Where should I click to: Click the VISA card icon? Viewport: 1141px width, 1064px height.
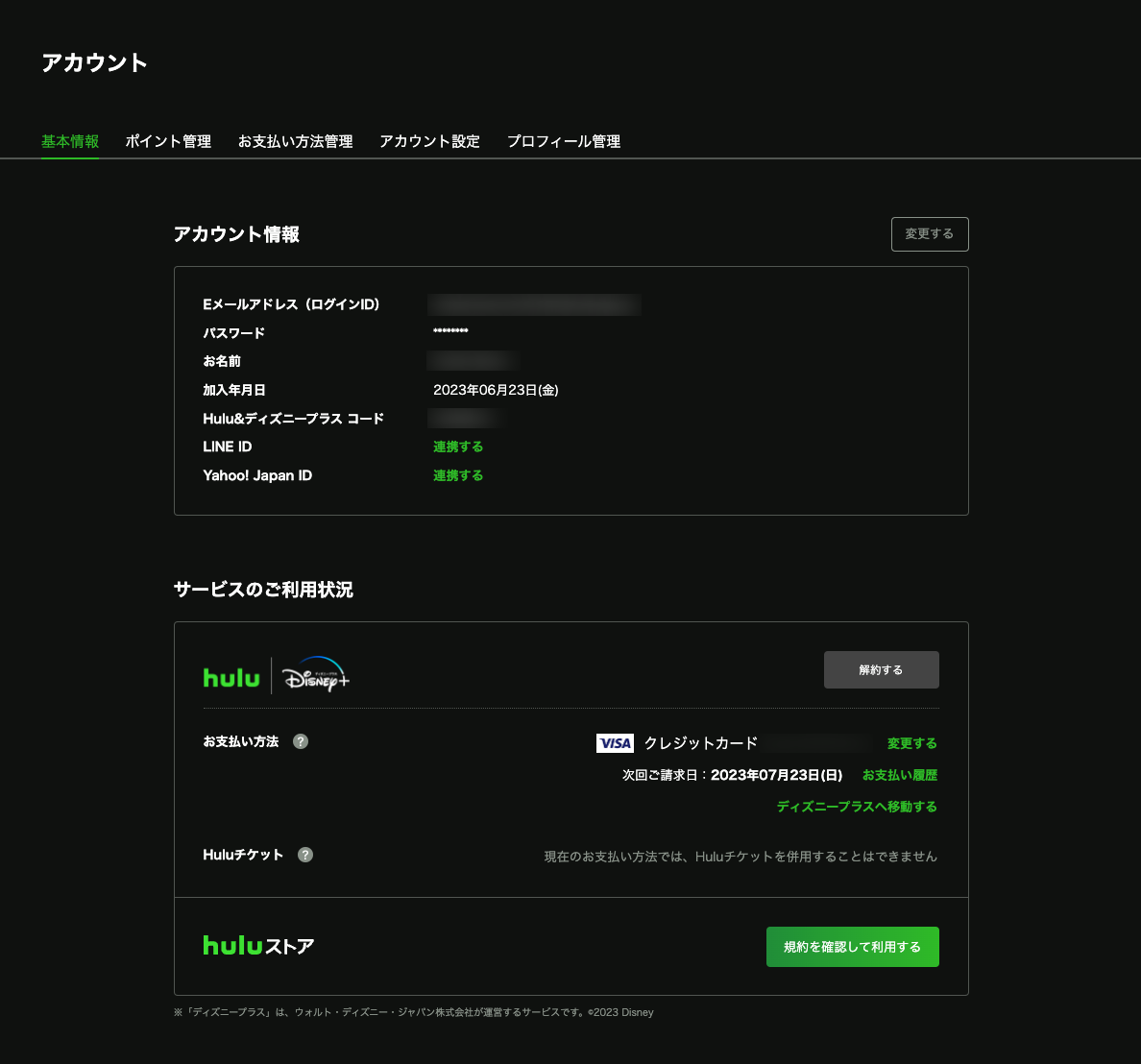(615, 743)
